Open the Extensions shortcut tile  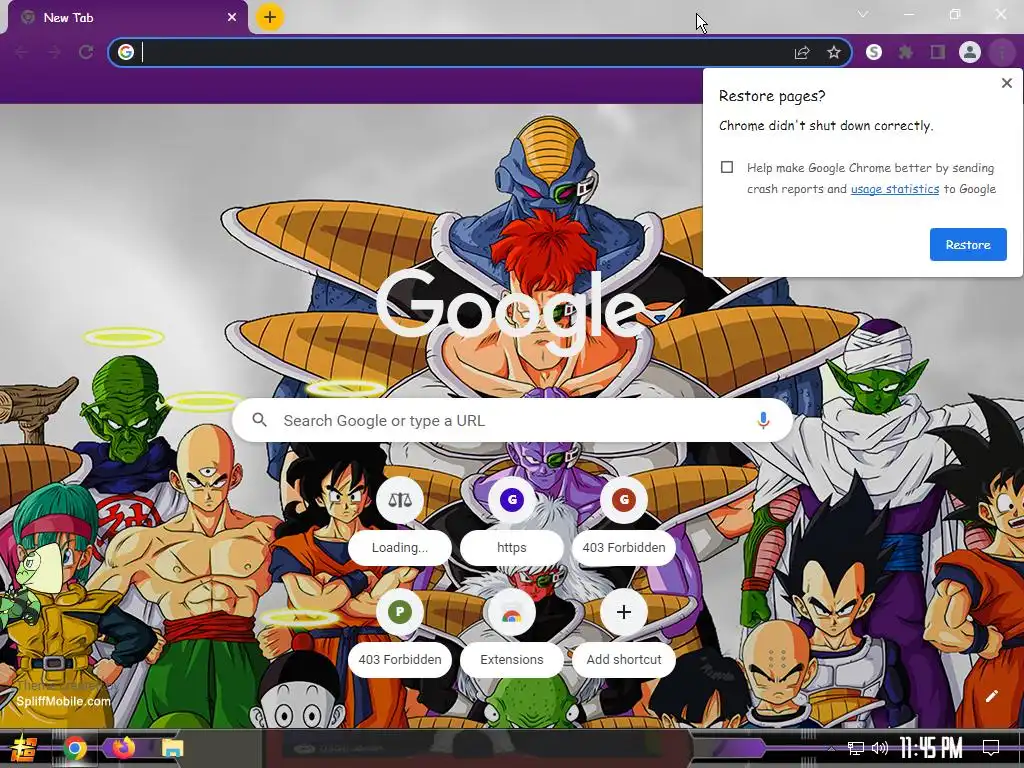[511, 632]
